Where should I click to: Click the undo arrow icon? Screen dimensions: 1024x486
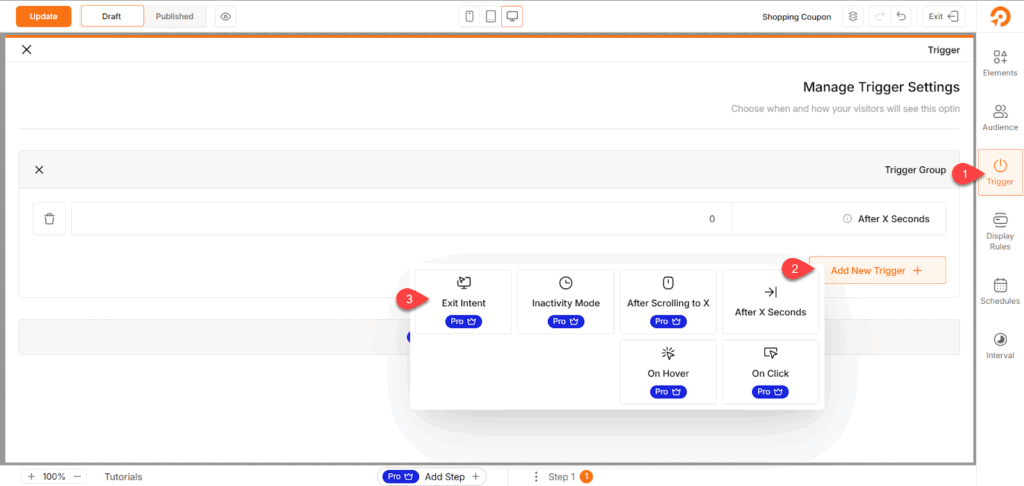click(x=902, y=17)
